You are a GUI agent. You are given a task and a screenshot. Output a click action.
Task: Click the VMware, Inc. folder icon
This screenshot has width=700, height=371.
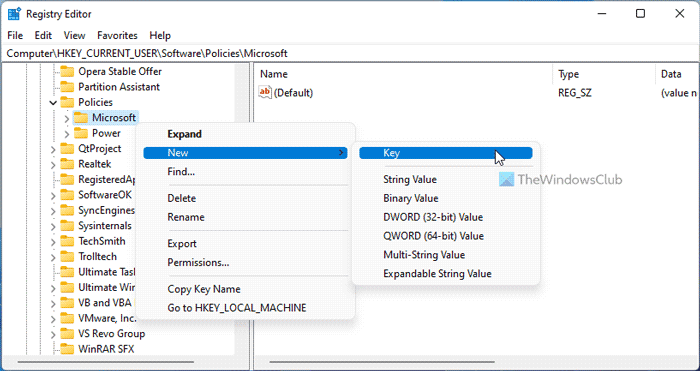tap(67, 318)
